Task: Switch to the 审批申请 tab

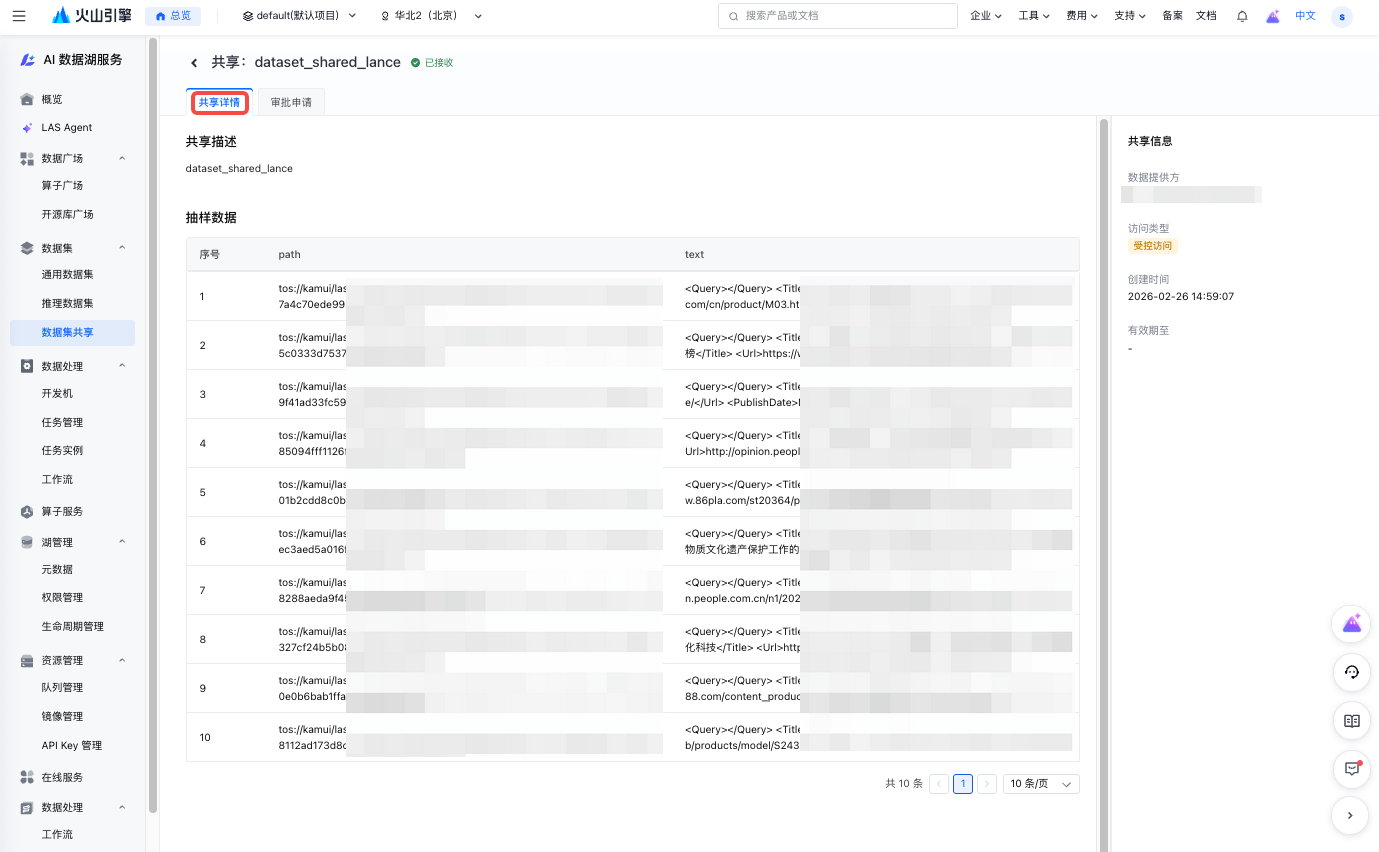Action: pyautogui.click(x=291, y=102)
